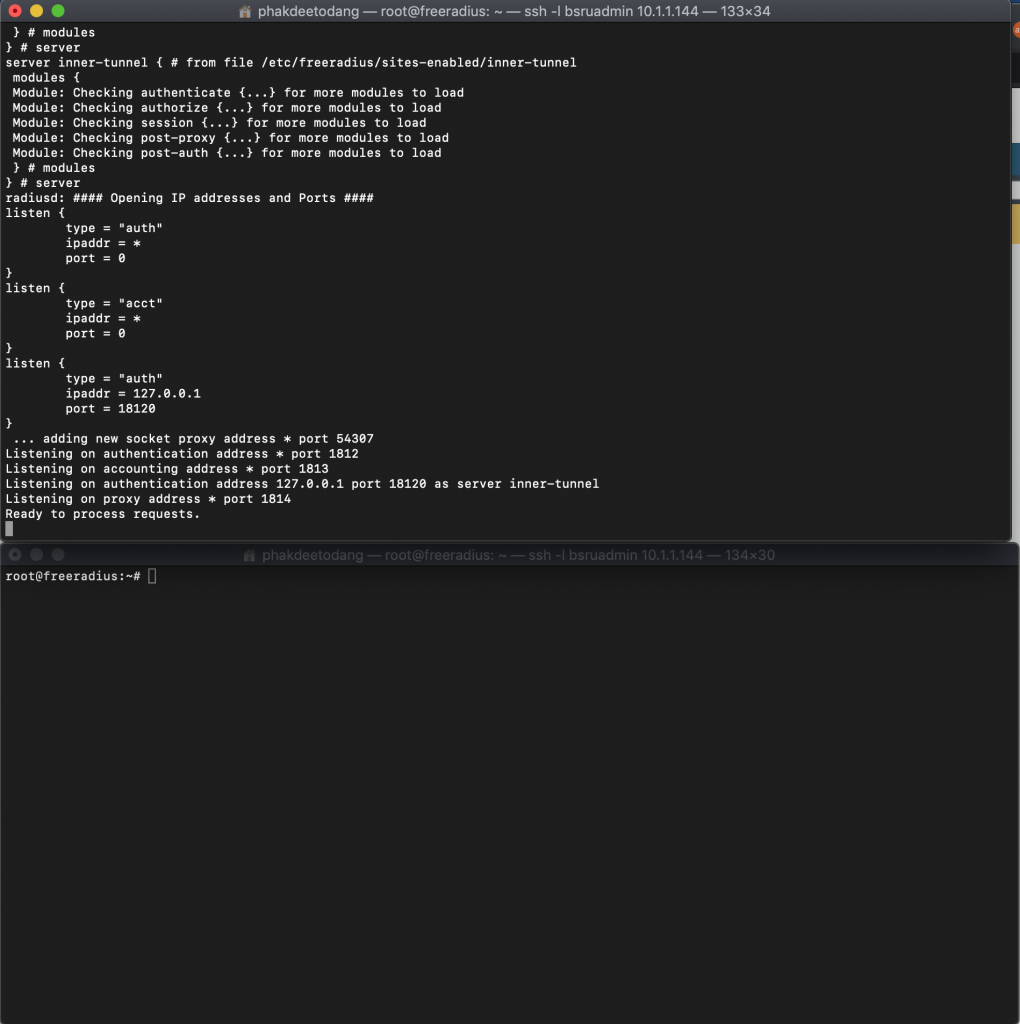Click the home folder icon in bottom window title
Image resolution: width=1020 pixels, height=1024 pixels.
click(x=249, y=555)
